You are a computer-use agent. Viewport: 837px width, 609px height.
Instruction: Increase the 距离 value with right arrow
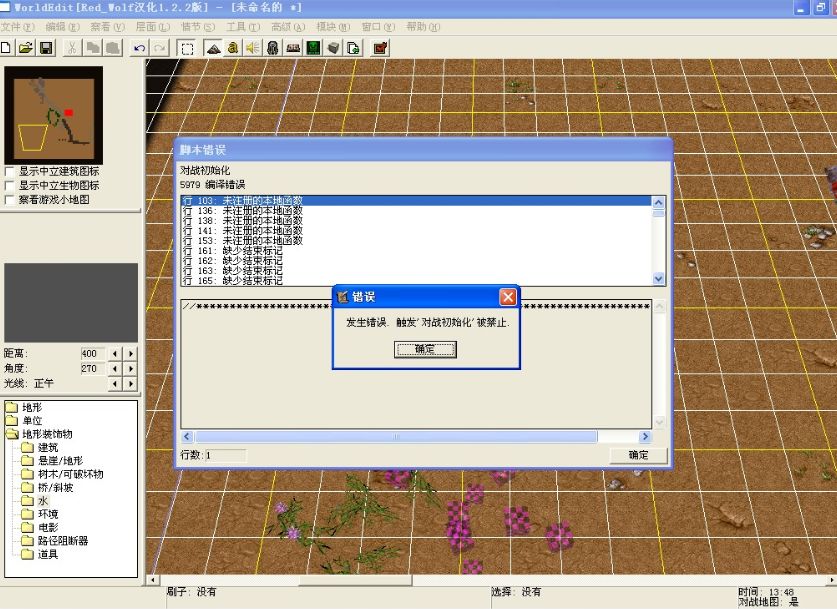(x=130, y=353)
